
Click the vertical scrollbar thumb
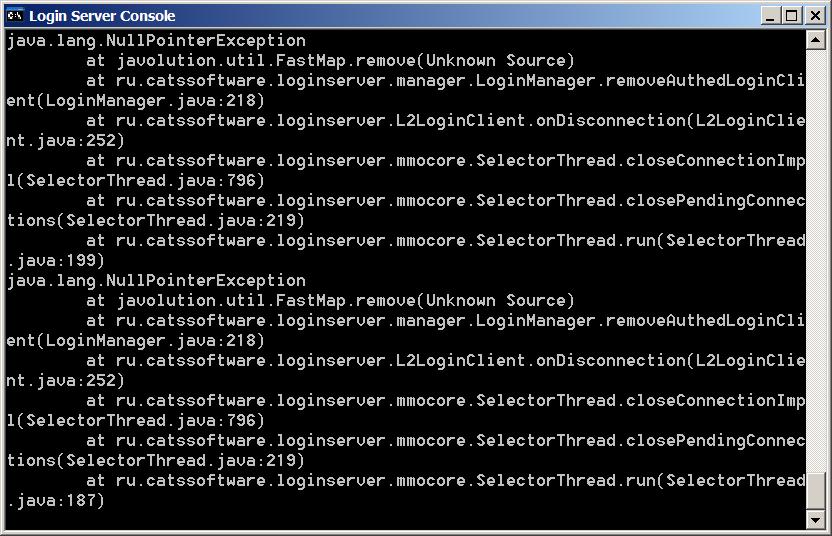click(x=816, y=491)
